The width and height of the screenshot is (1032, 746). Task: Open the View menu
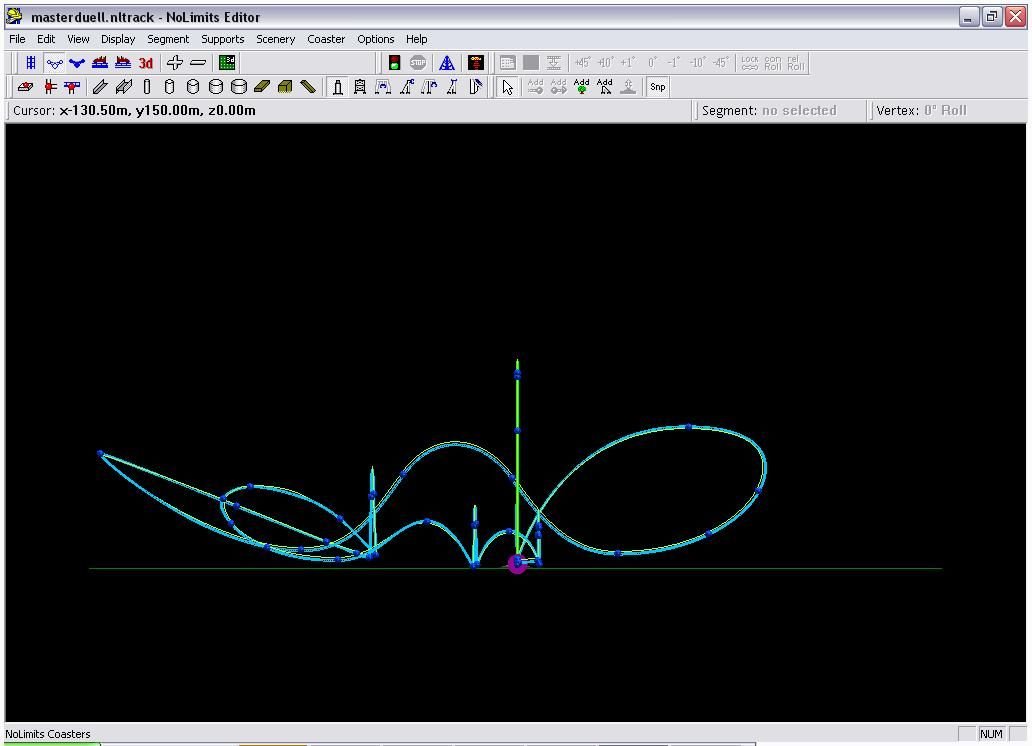[x=78, y=39]
